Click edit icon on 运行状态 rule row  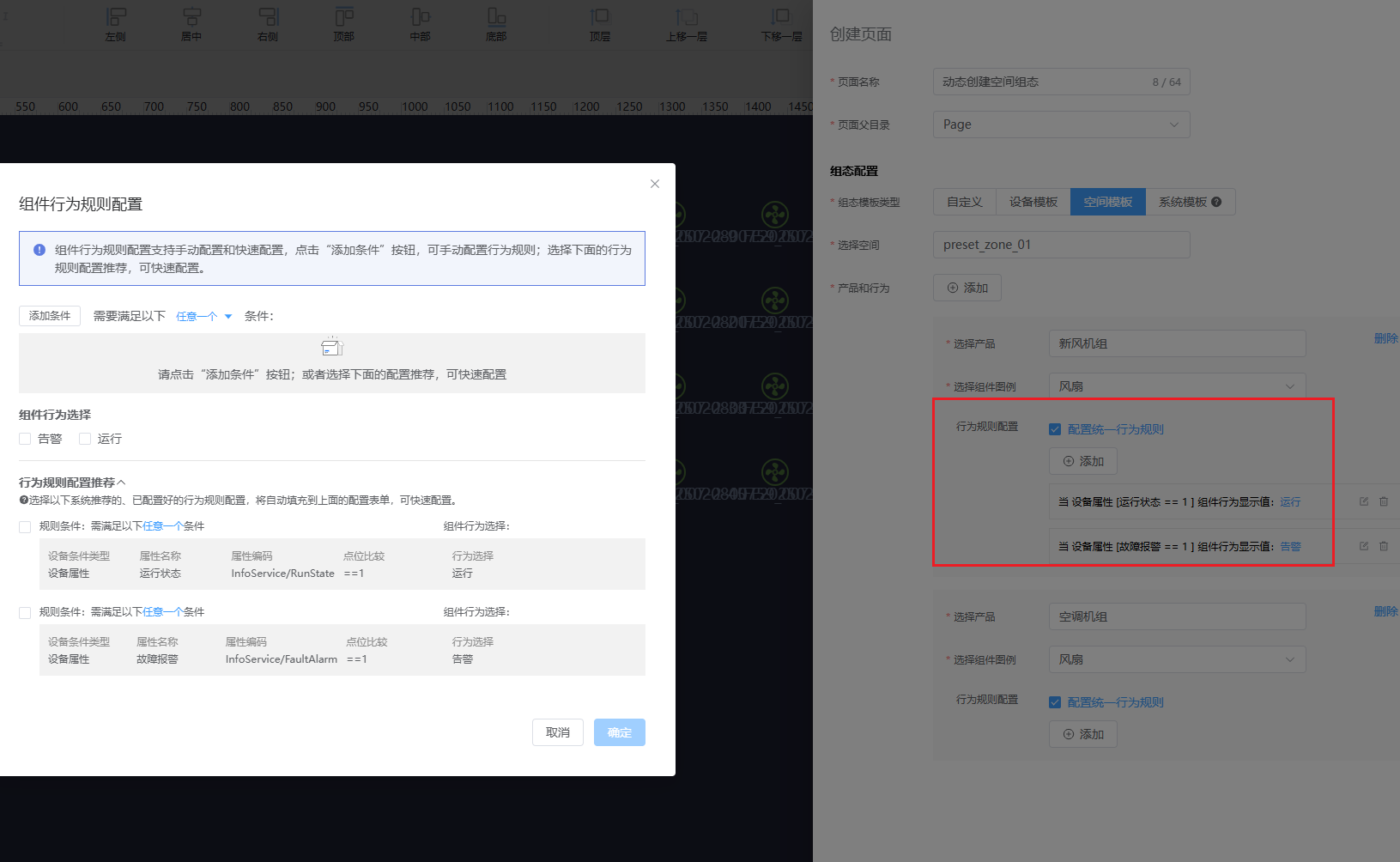click(1364, 501)
